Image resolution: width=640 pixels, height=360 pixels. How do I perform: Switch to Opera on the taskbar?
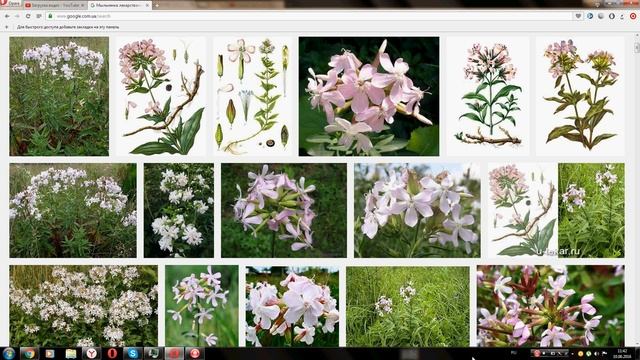(112, 353)
